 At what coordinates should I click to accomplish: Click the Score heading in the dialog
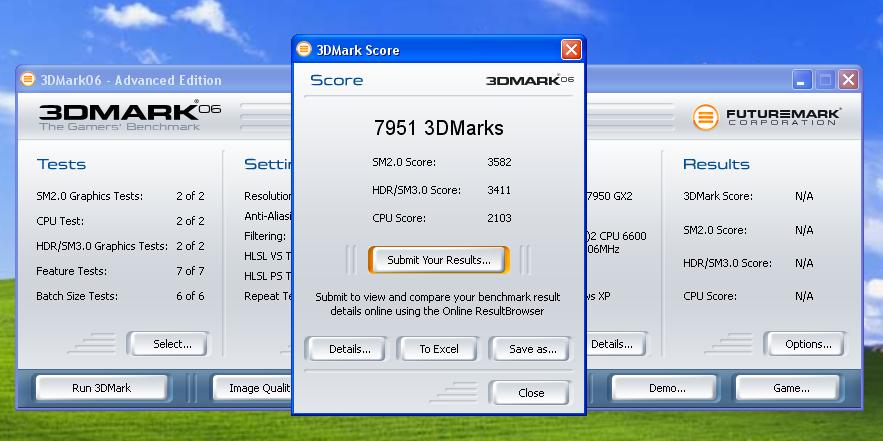tap(336, 81)
